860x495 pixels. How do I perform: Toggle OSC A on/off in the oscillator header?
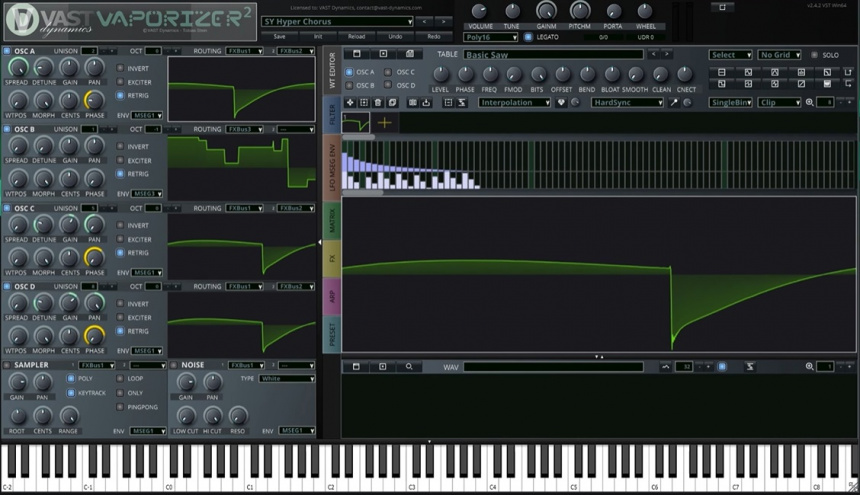(7, 51)
